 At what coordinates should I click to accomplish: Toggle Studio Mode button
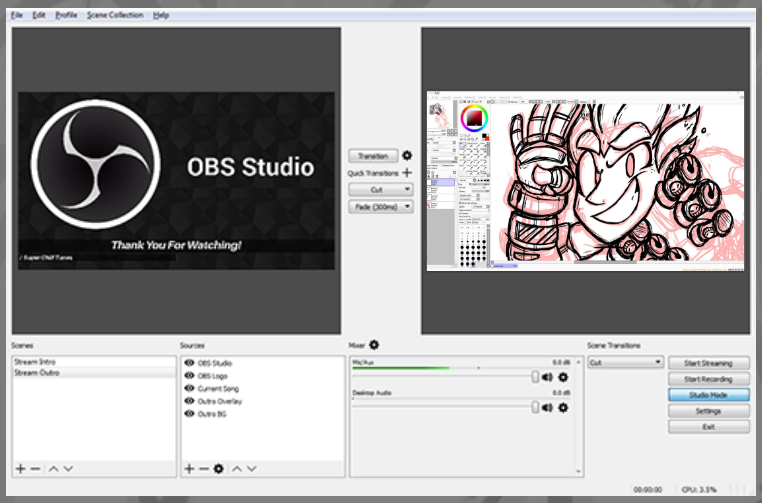(x=709, y=395)
